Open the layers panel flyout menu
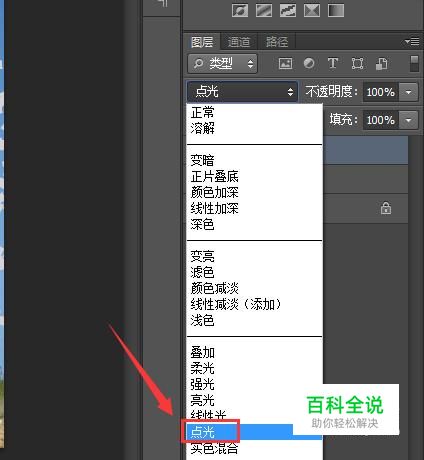424x460 pixels. pos(412,41)
